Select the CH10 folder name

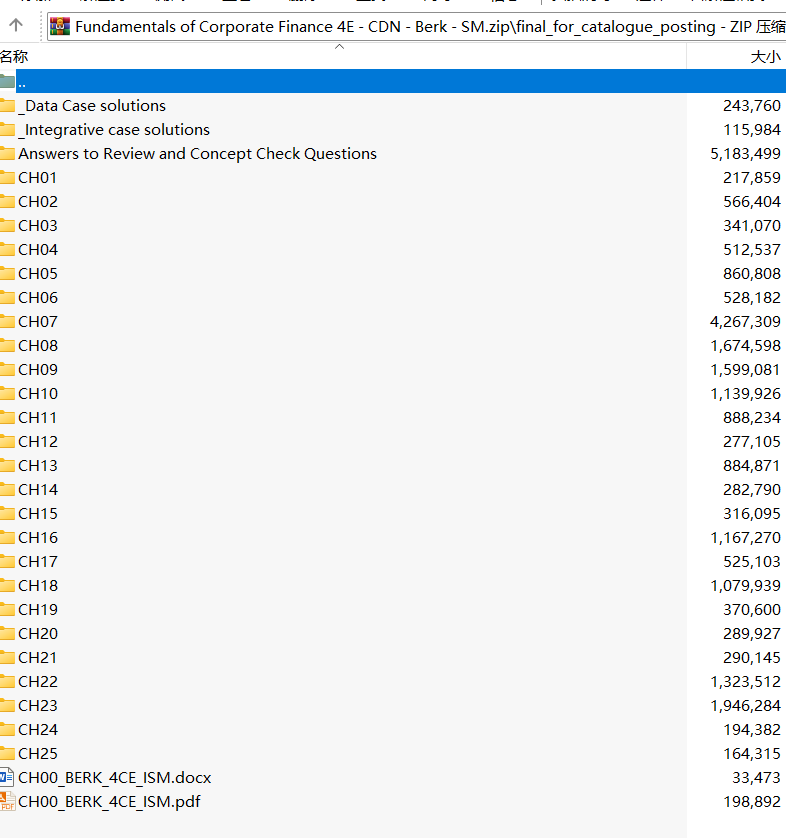pyautogui.click(x=38, y=394)
